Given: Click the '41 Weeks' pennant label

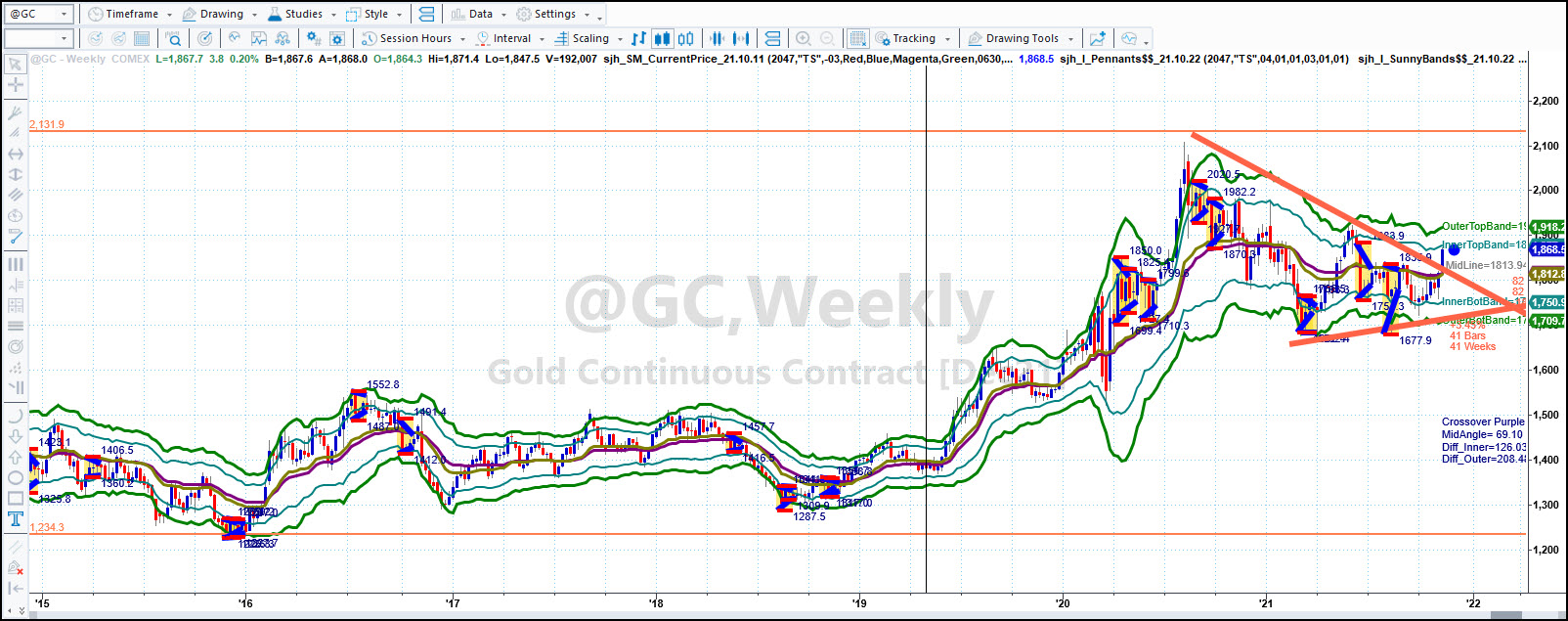Looking at the screenshot, I should pos(1472,346).
